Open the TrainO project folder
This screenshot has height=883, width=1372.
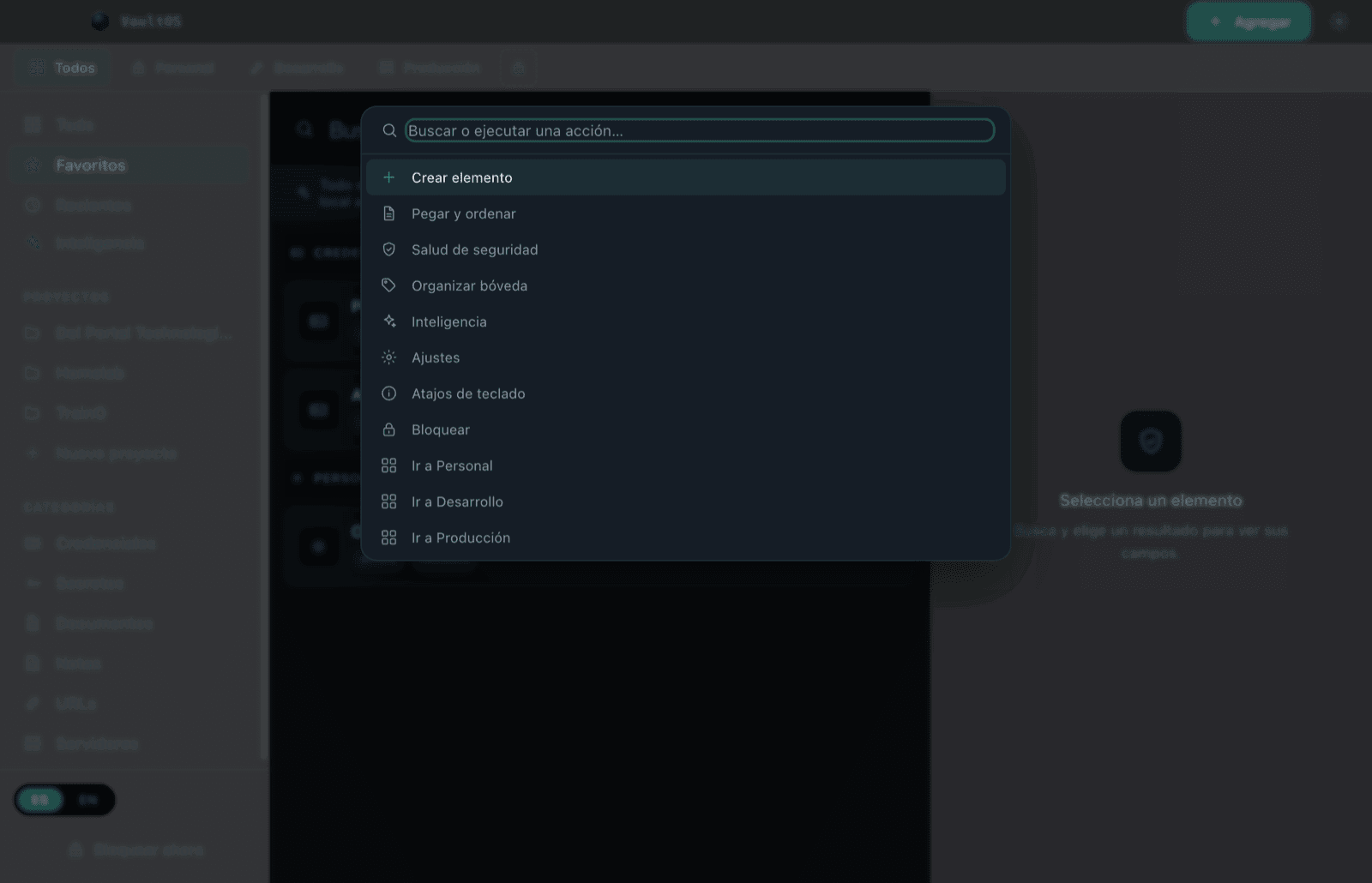129,413
